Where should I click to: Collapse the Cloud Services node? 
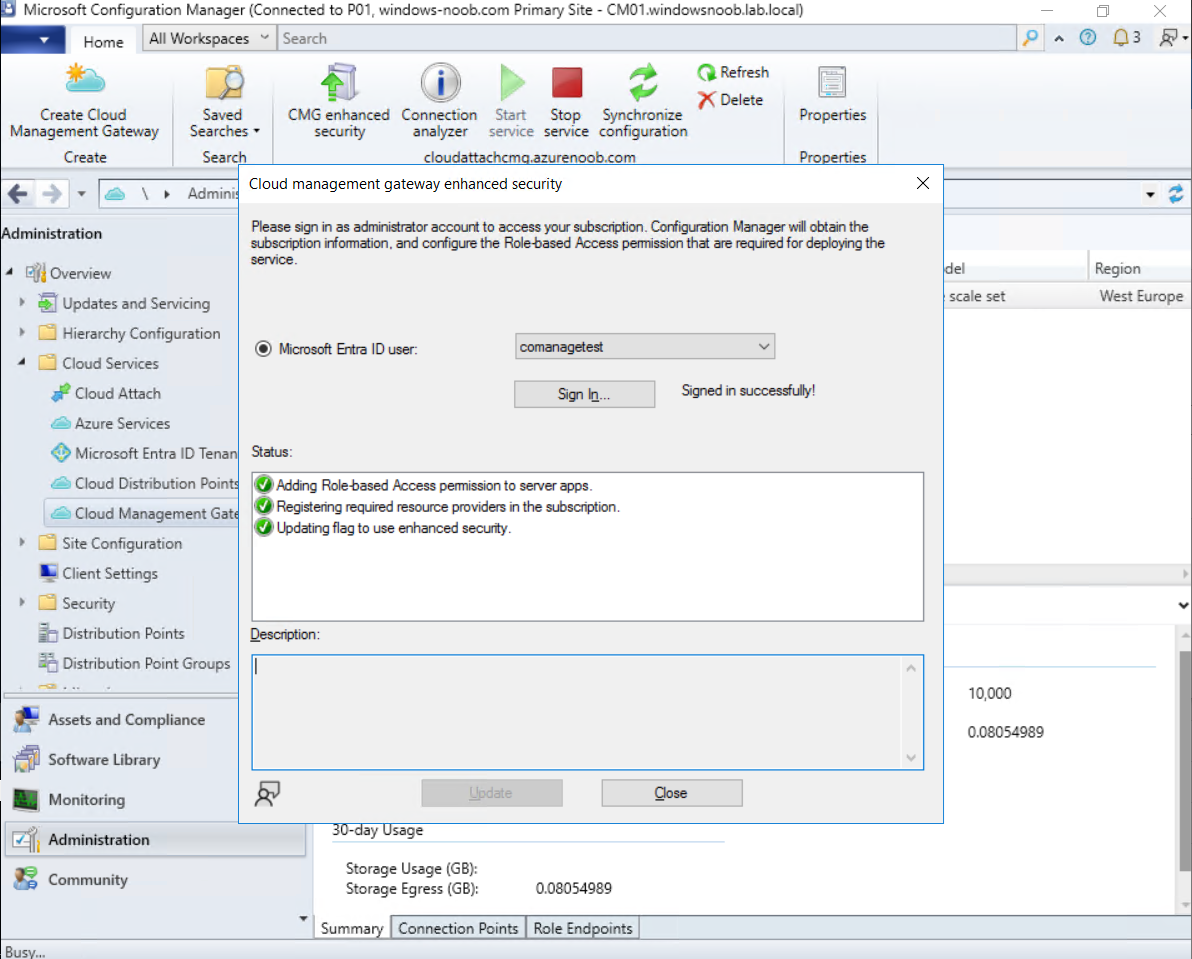22,362
